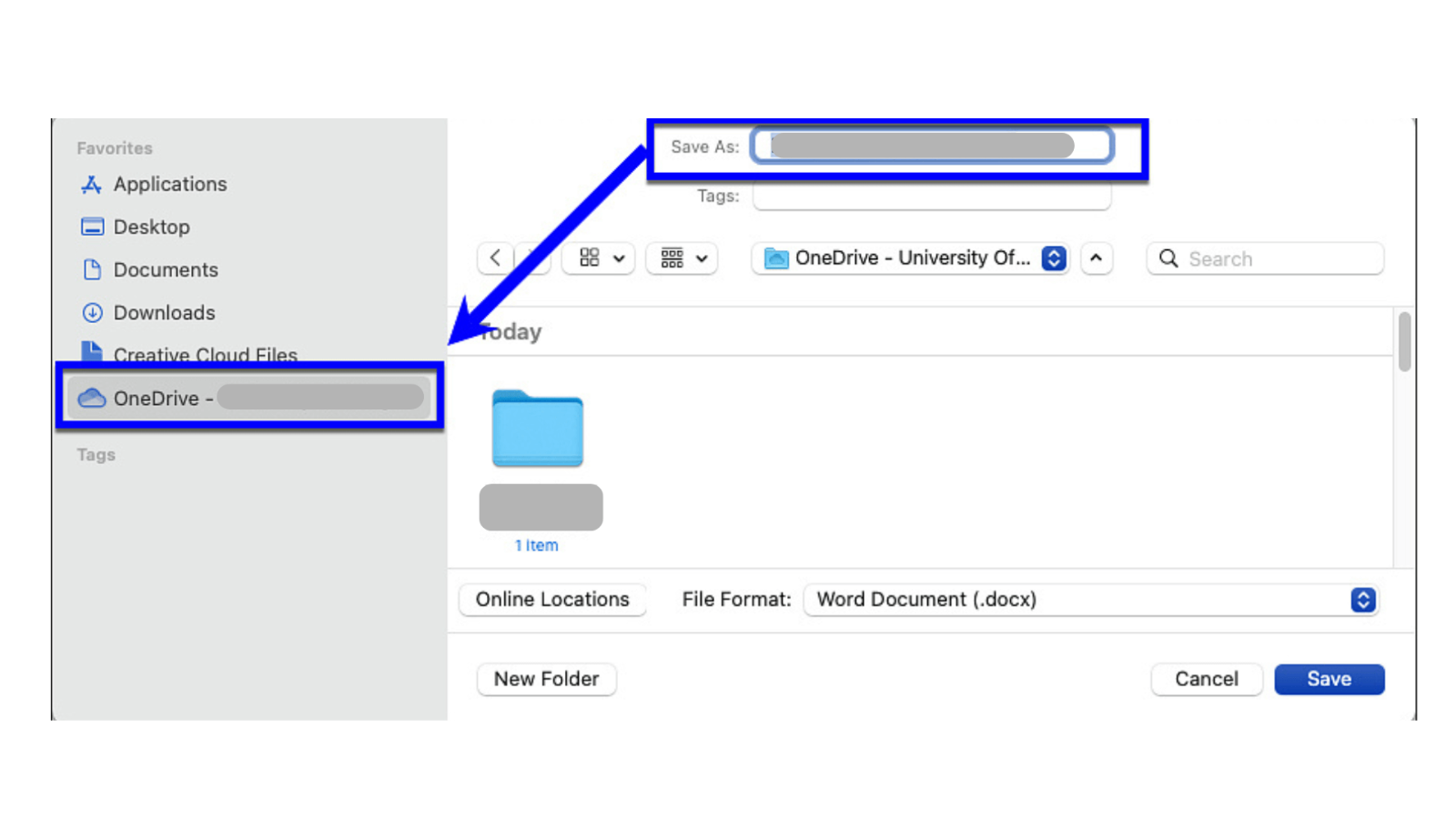This screenshot has width=1456, height=819.
Task: Create a New Folder
Action: click(x=546, y=679)
